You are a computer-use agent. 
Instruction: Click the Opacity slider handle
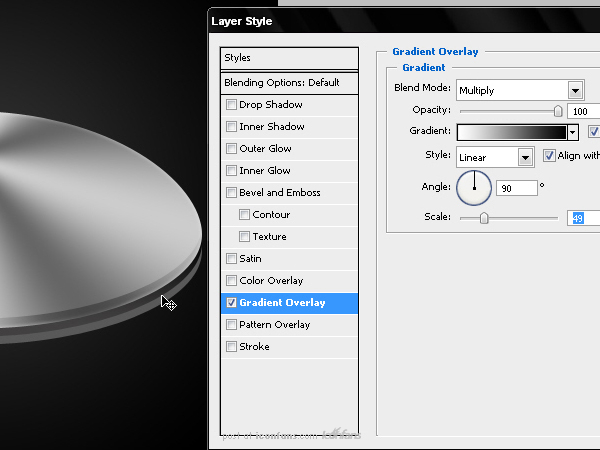click(558, 111)
